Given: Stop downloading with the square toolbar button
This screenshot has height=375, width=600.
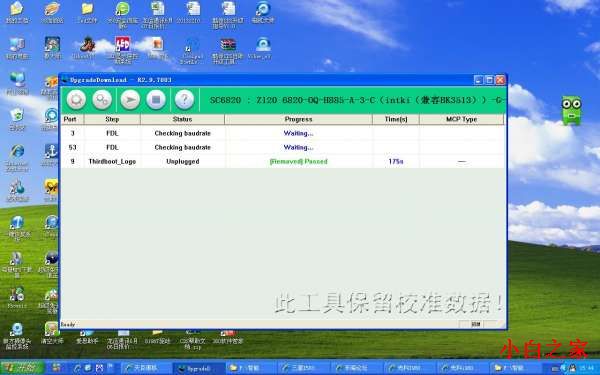Looking at the screenshot, I should 156,100.
